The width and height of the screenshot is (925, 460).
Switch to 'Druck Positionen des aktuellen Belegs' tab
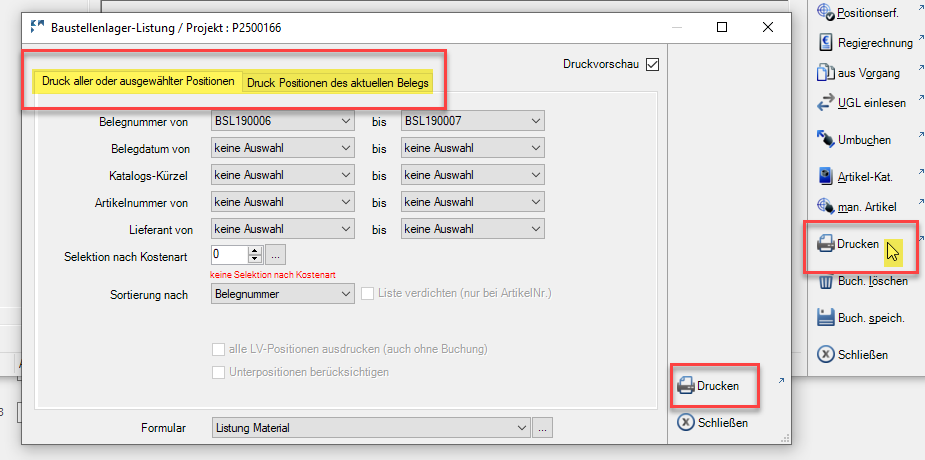[337, 83]
